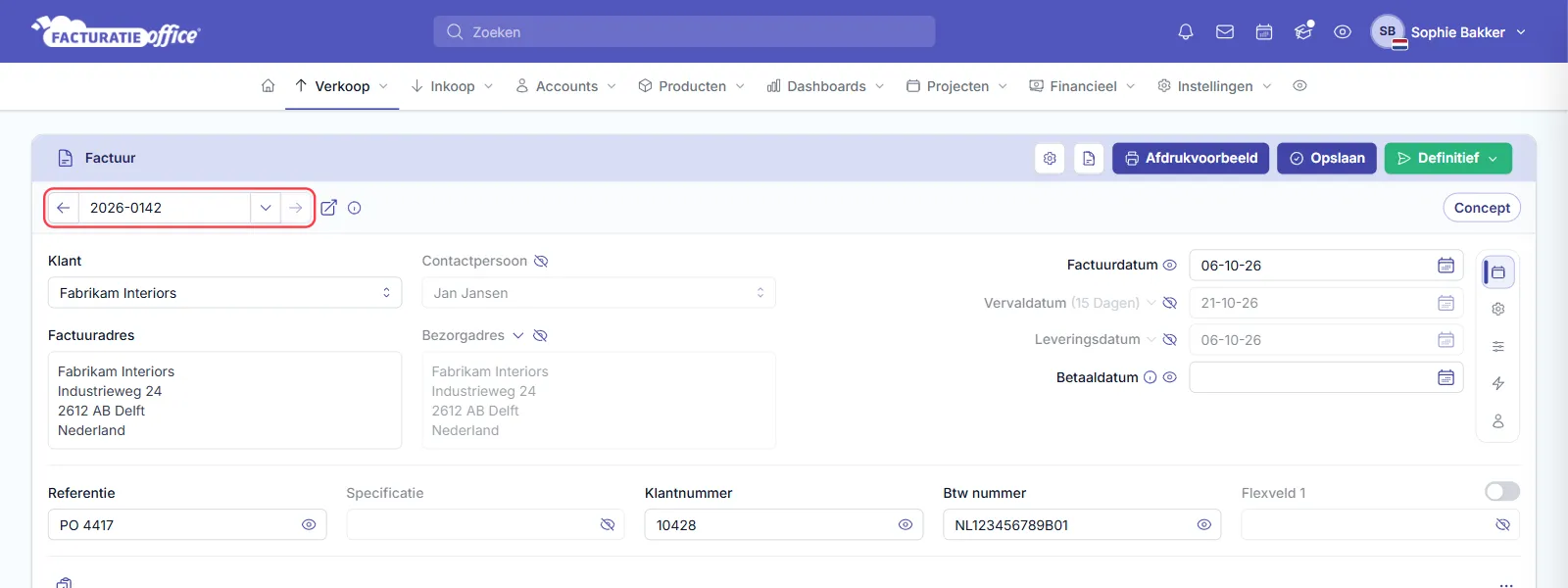Toggle Bezorgadres visibility
The image size is (1568, 588).
[540, 335]
